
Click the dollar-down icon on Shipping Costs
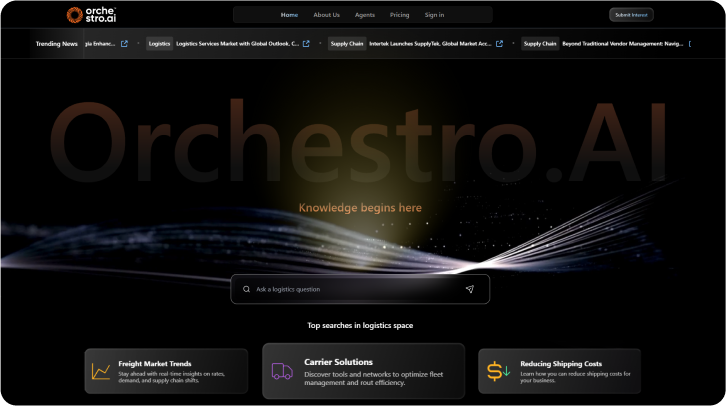498,371
